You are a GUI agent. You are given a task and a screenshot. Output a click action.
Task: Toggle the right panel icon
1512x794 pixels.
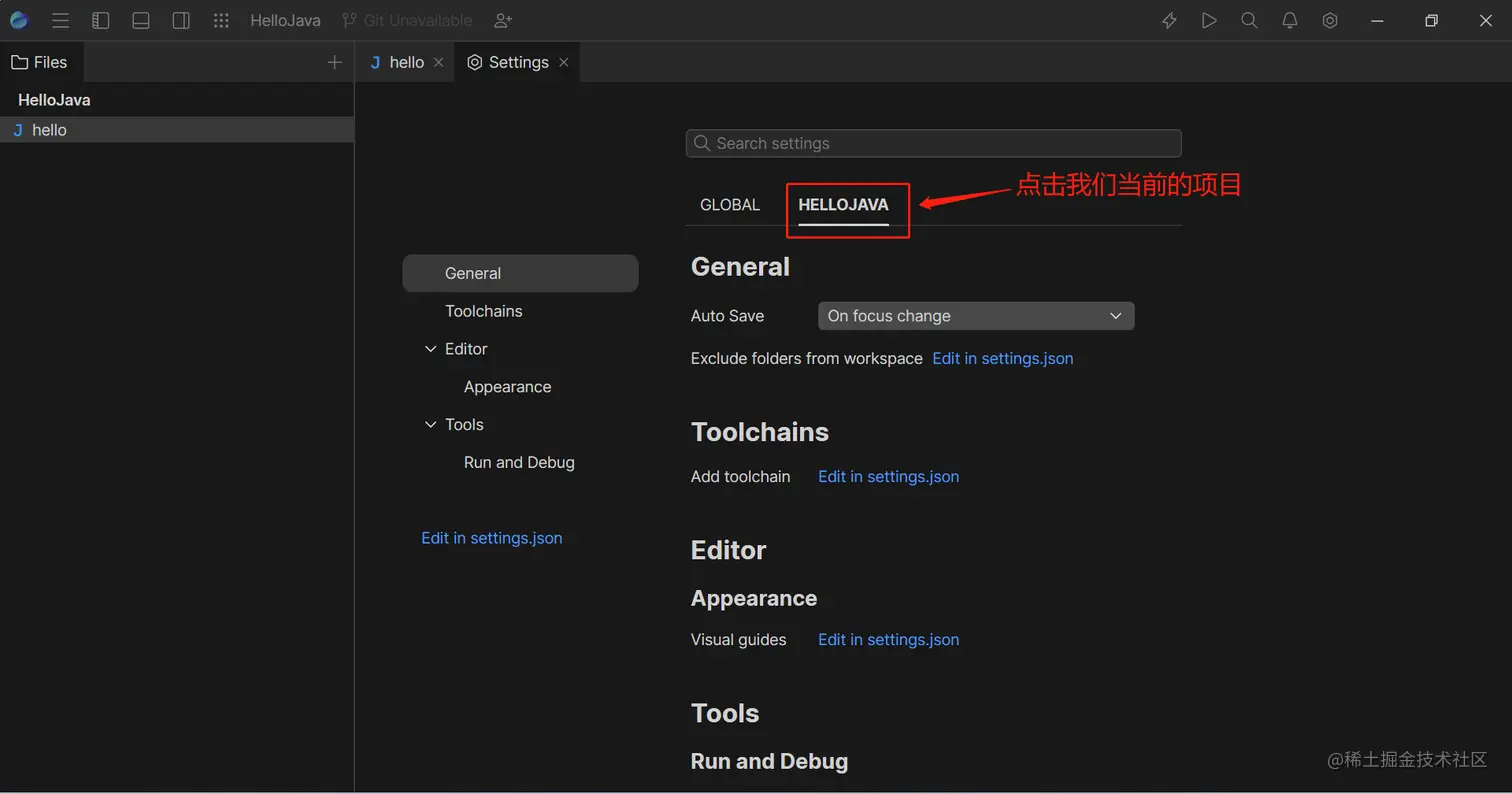(181, 20)
